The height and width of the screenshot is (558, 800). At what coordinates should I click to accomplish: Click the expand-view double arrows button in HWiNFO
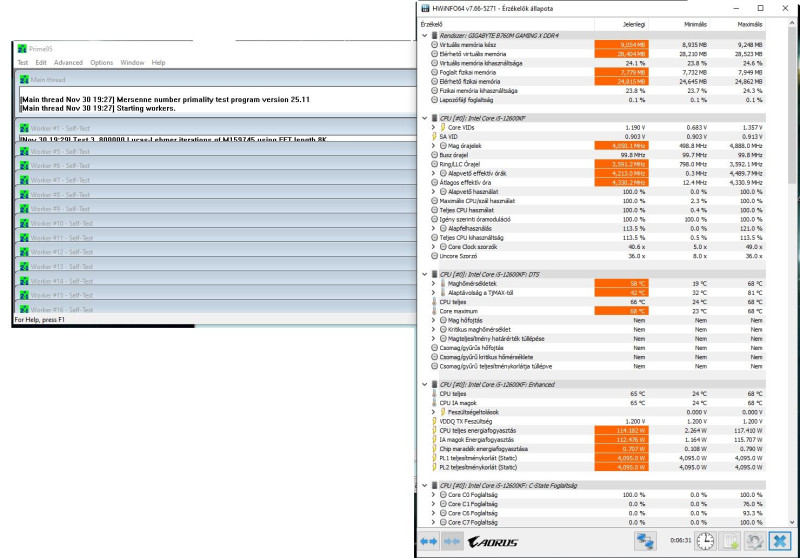coord(429,542)
